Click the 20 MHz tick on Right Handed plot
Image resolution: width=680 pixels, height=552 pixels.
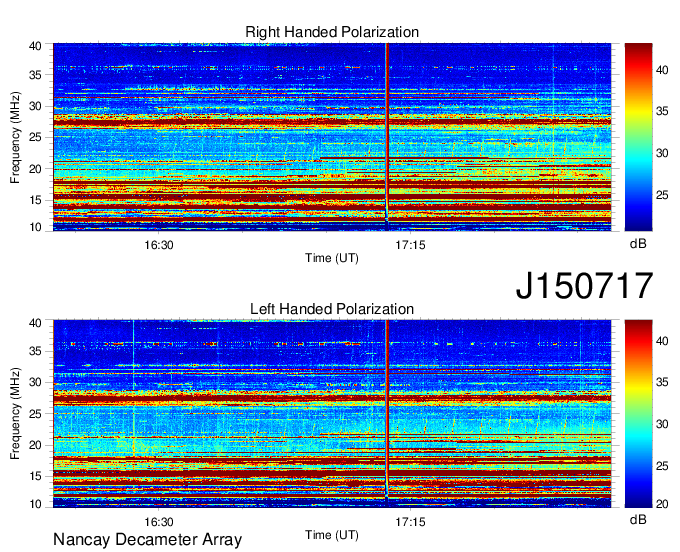(x=35, y=169)
